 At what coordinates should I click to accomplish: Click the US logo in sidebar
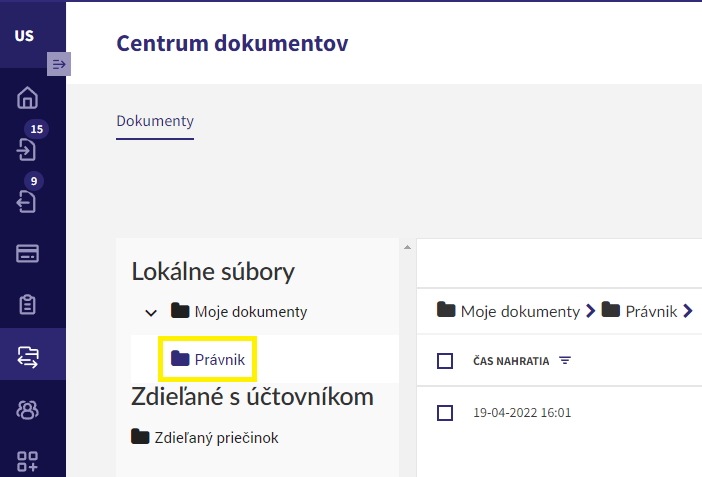pyautogui.click(x=24, y=36)
